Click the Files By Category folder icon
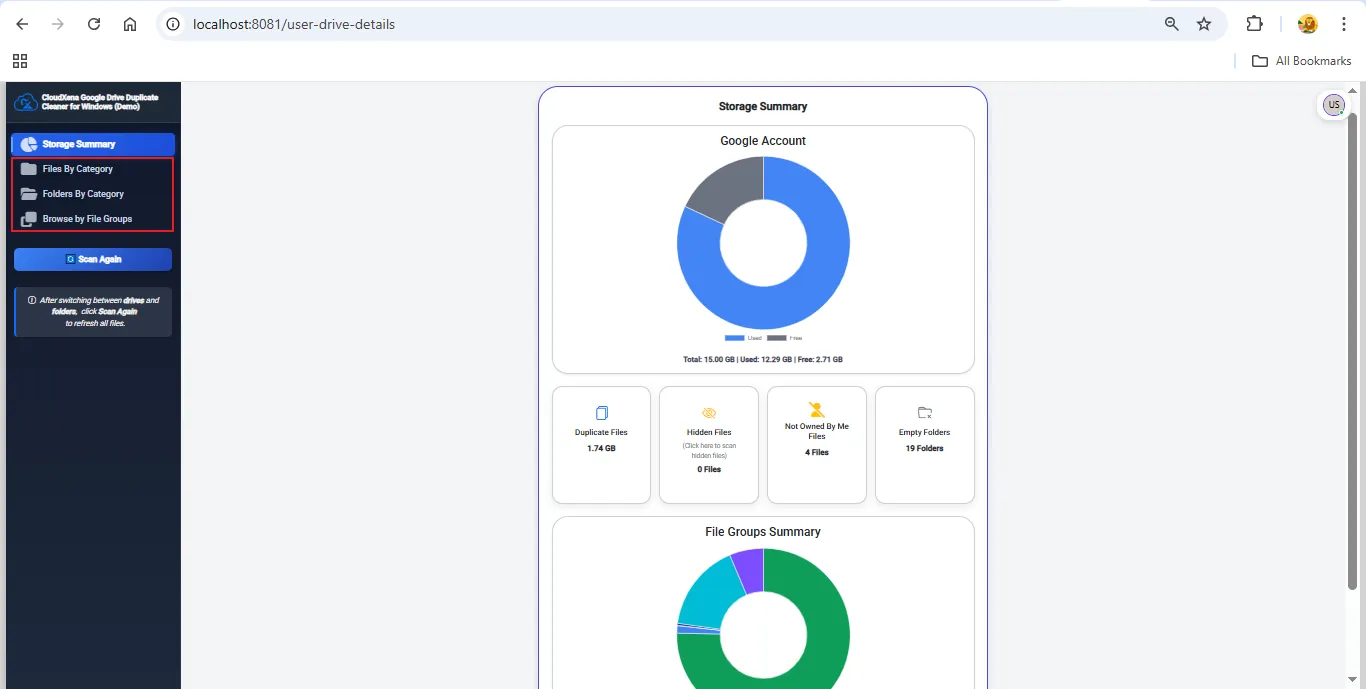This screenshot has width=1366, height=689. coord(29,169)
